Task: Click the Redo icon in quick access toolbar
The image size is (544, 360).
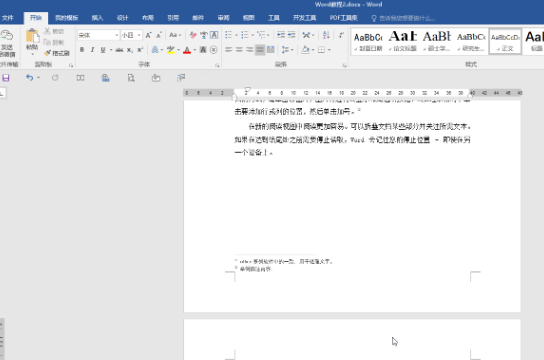Action: point(55,78)
